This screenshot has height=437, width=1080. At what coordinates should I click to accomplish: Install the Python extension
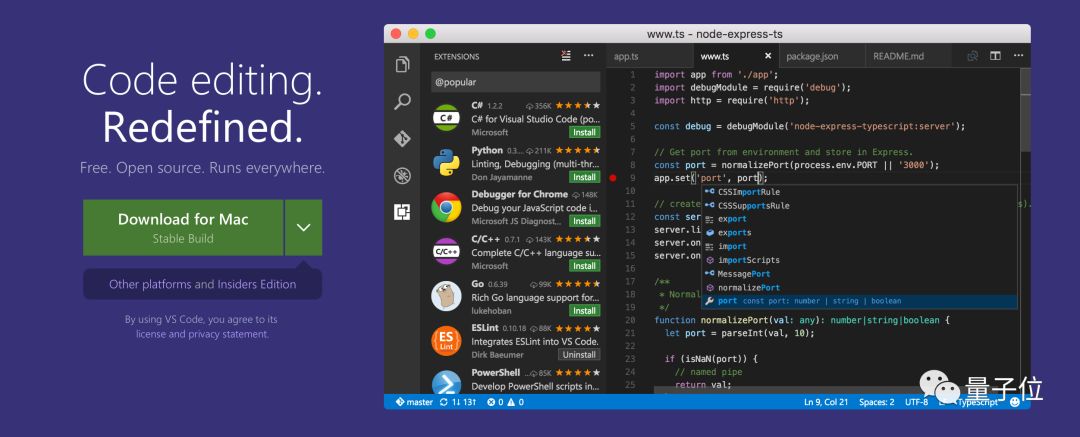click(x=584, y=177)
